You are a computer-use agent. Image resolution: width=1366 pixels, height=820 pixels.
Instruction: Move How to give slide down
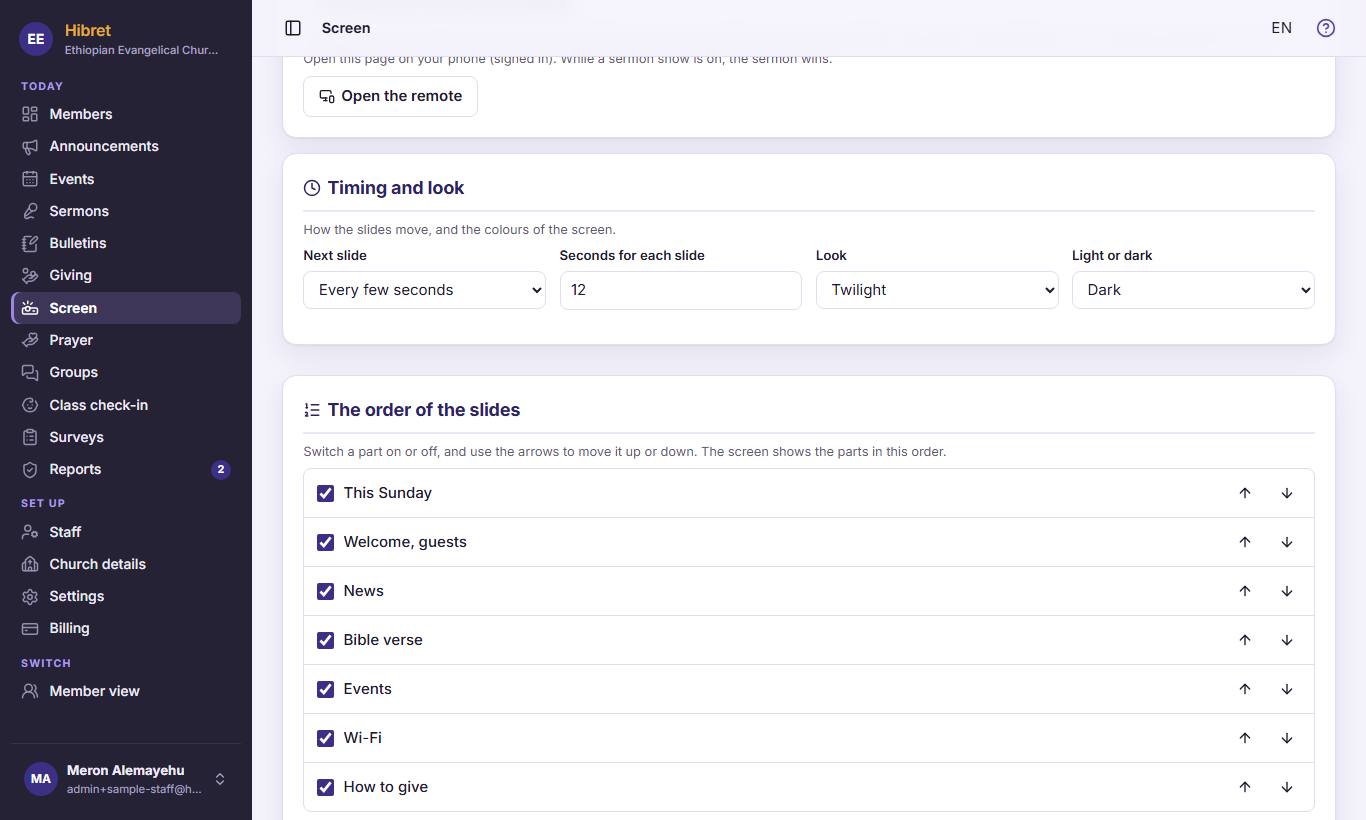tap(1287, 787)
